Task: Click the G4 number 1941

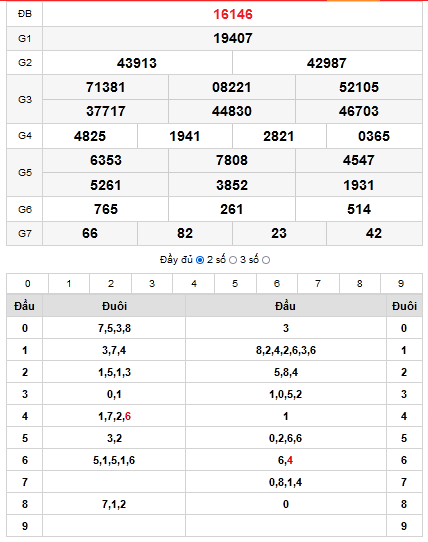Action: pyautogui.click(x=185, y=136)
